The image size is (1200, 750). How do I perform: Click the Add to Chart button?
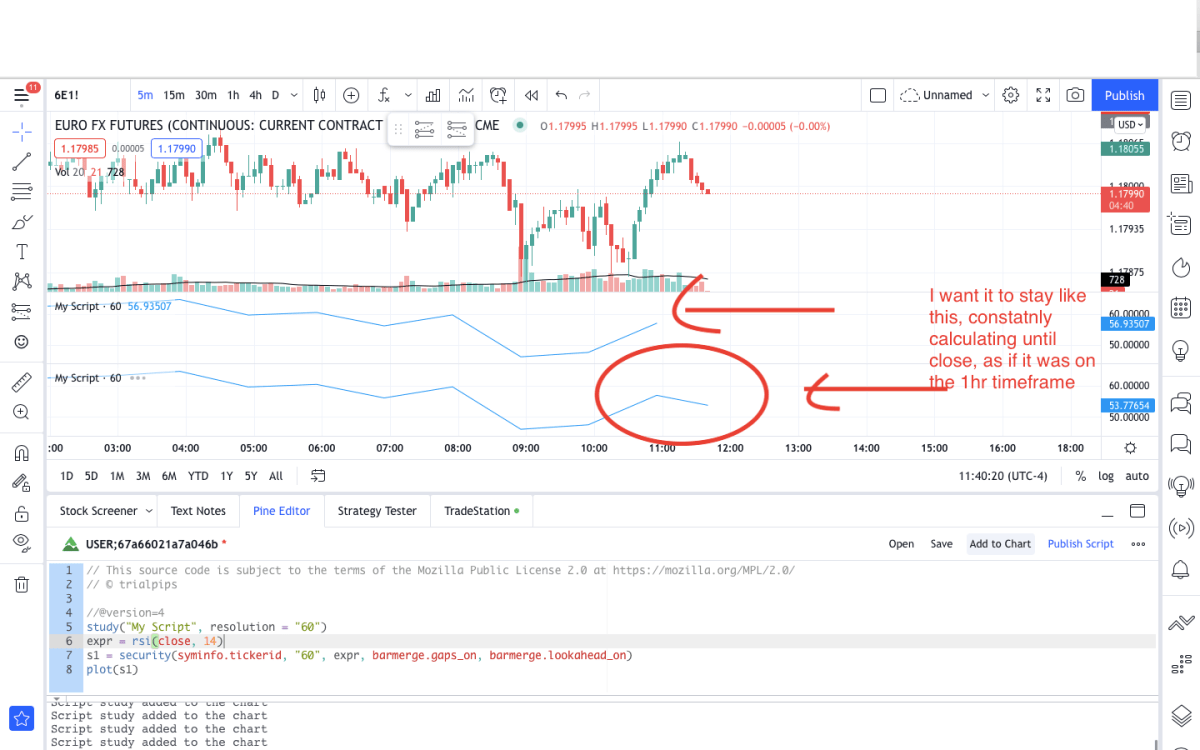coord(1000,544)
